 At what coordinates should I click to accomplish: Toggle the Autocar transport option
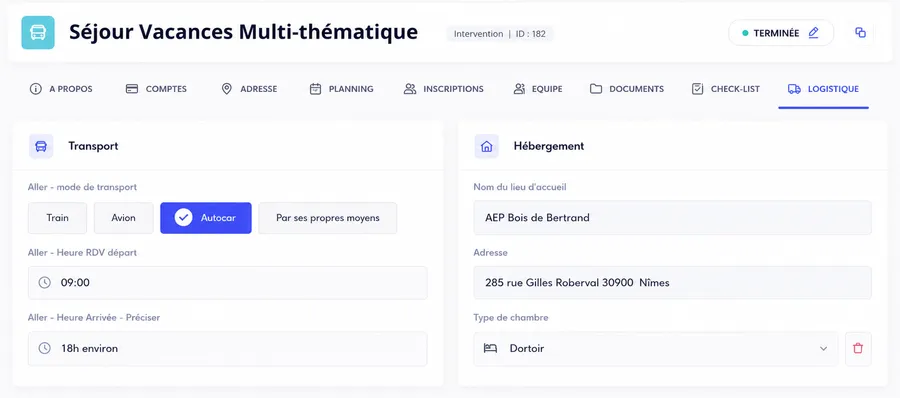click(x=205, y=218)
